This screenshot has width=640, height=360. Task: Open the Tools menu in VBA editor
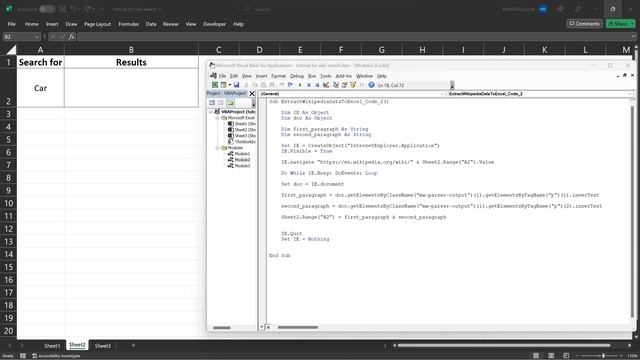coord(326,76)
